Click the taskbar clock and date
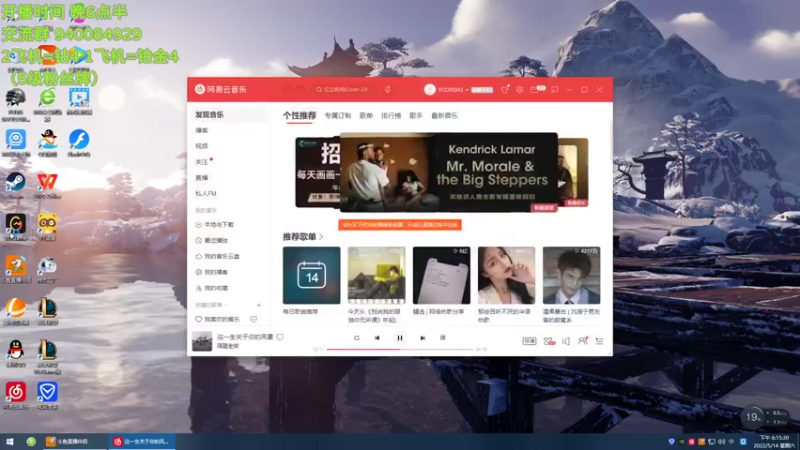Screen dimensions: 800x450 point(773,441)
